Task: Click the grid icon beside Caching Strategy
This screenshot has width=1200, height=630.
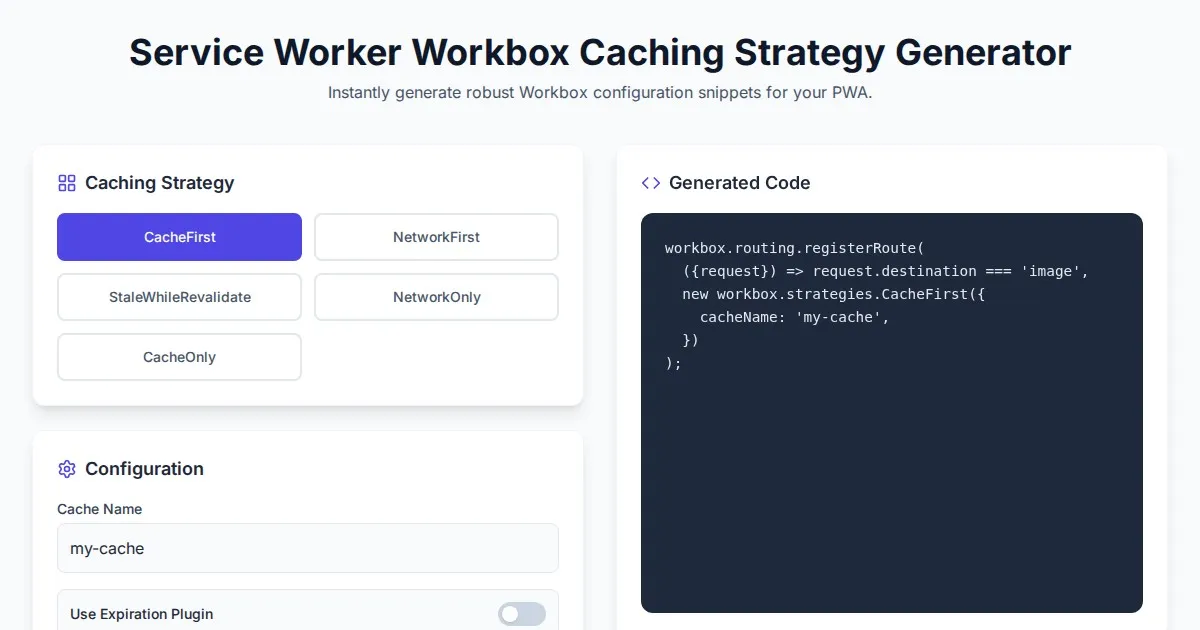Action: [67, 183]
